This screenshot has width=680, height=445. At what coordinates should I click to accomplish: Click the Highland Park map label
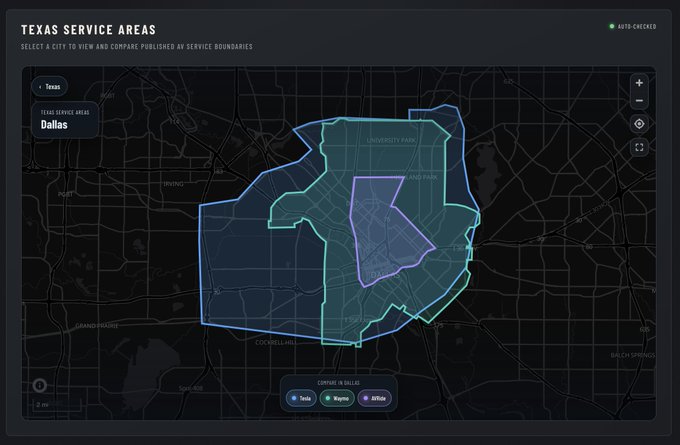click(x=415, y=177)
